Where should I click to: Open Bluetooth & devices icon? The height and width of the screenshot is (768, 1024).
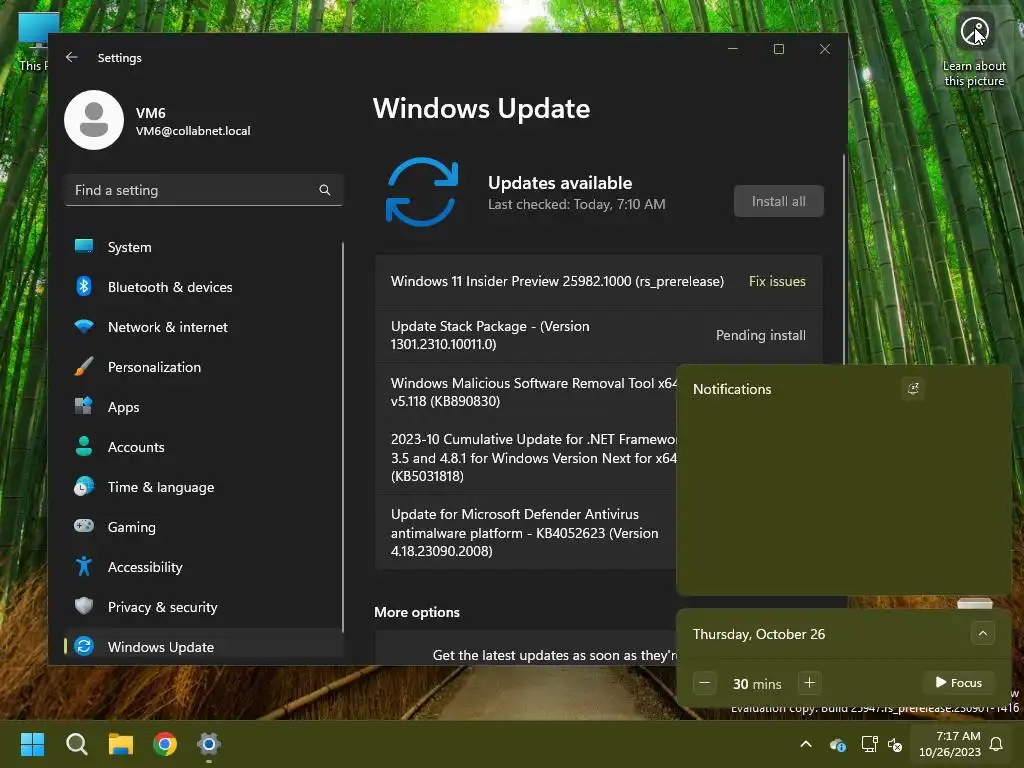click(84, 286)
